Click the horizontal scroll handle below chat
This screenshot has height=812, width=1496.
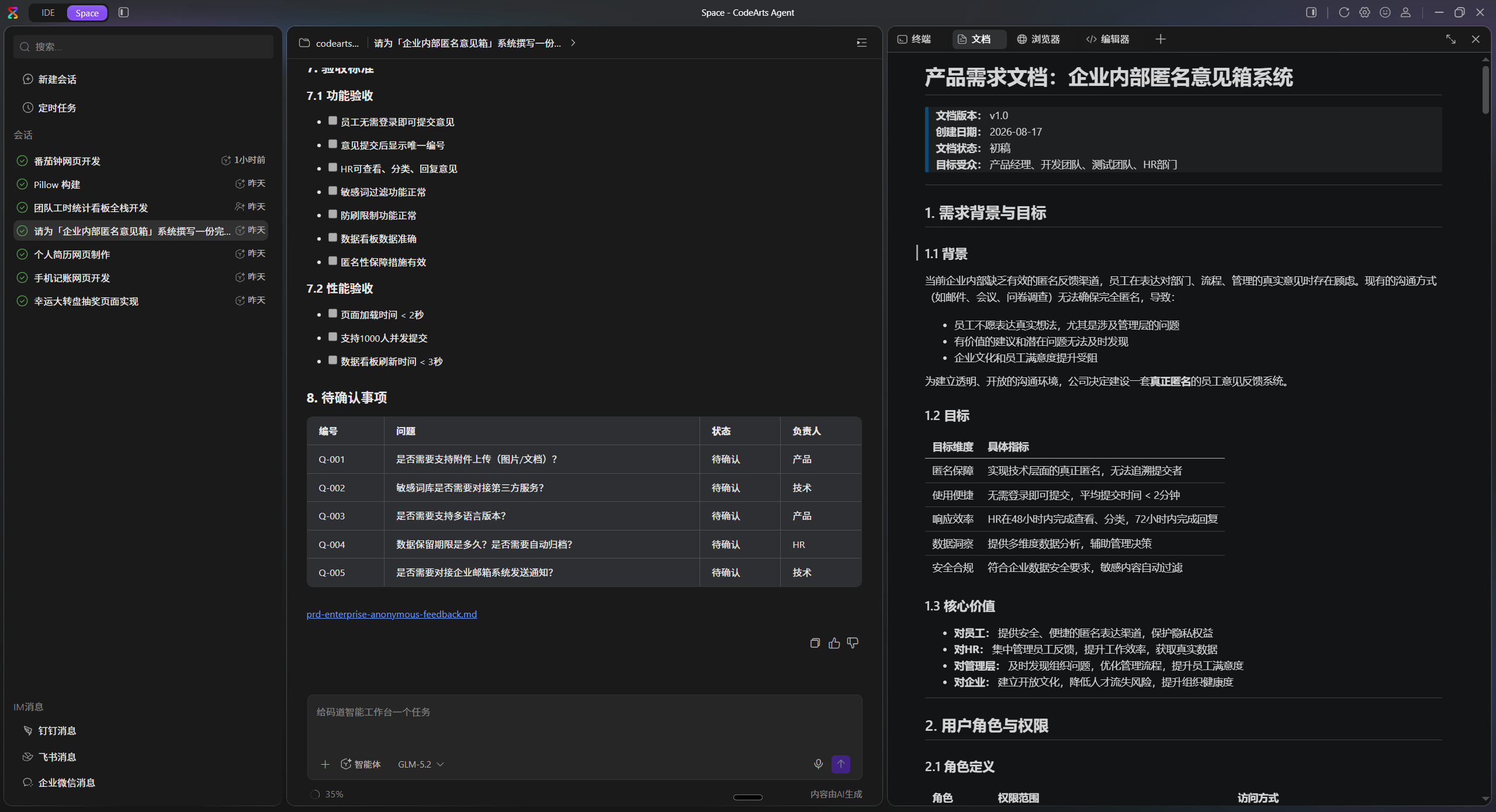pos(748,797)
